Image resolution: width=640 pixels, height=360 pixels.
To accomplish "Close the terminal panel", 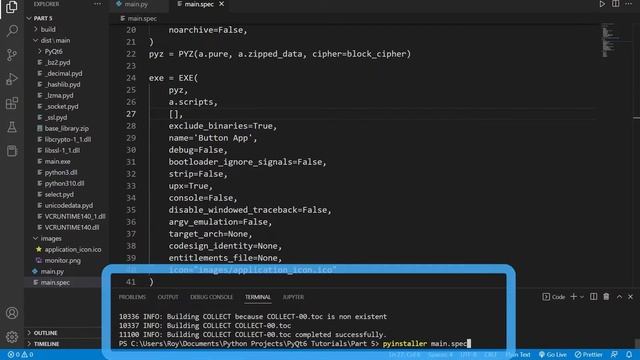I will (631, 297).
